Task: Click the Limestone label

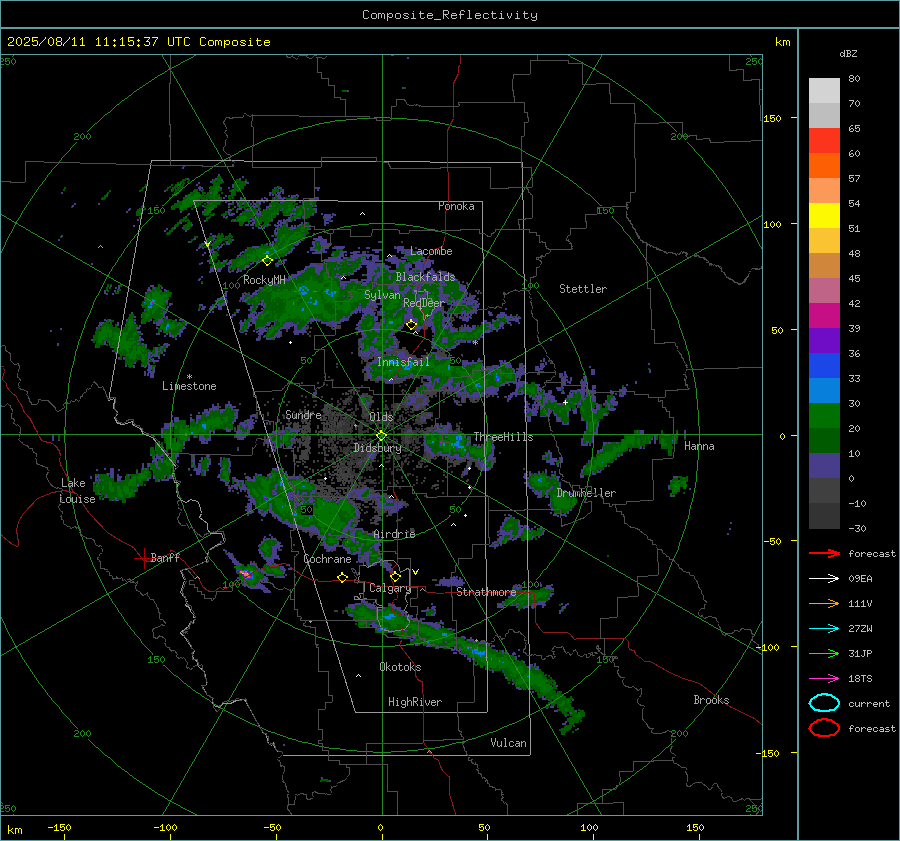Action: pyautogui.click(x=189, y=386)
